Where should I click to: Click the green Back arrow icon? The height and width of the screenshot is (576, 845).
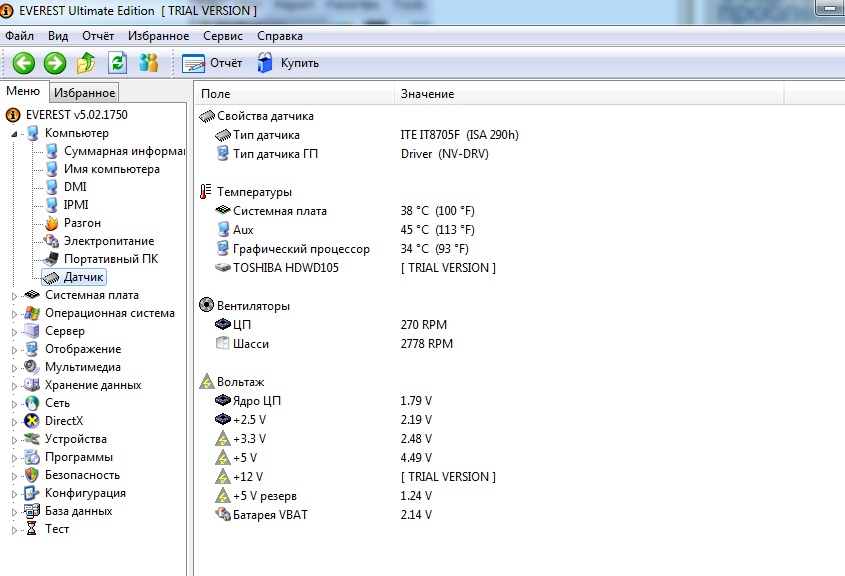pos(23,63)
